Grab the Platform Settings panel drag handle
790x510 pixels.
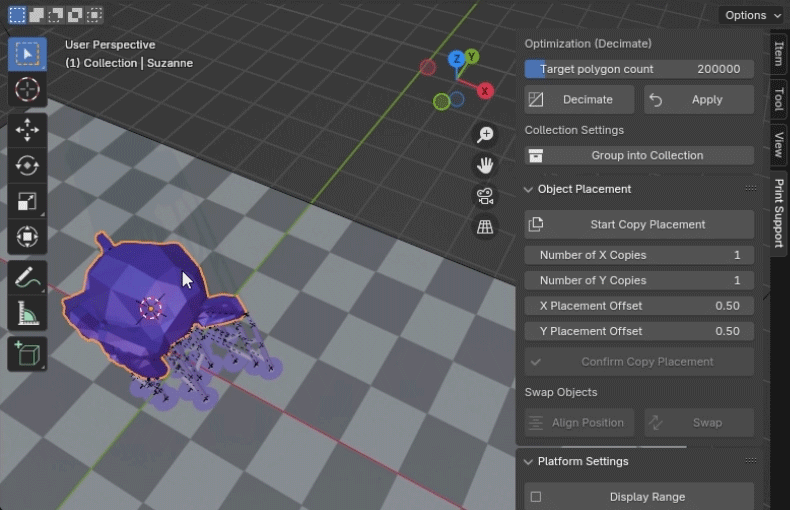tap(751, 461)
